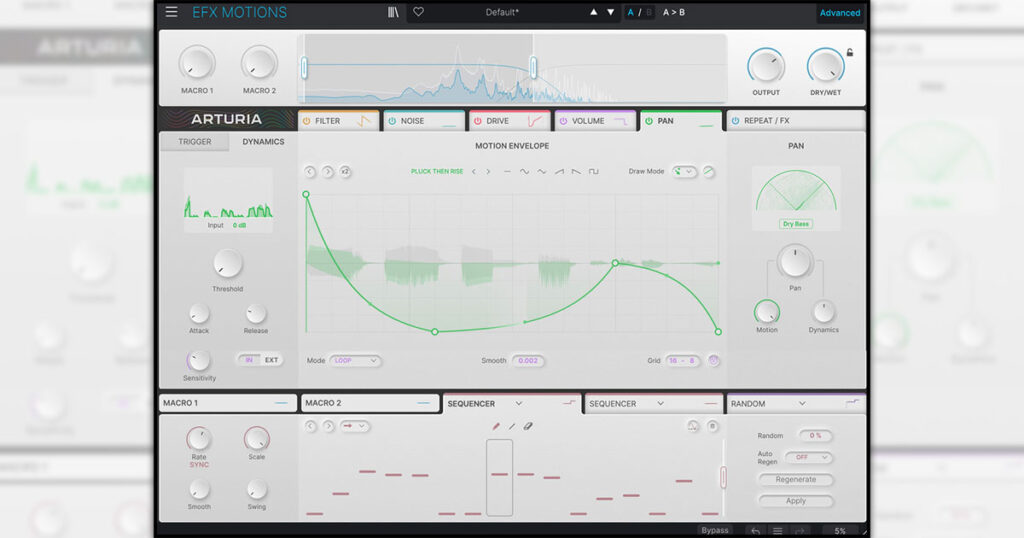Open the preset library browser icon
The height and width of the screenshot is (538, 1024).
click(393, 12)
